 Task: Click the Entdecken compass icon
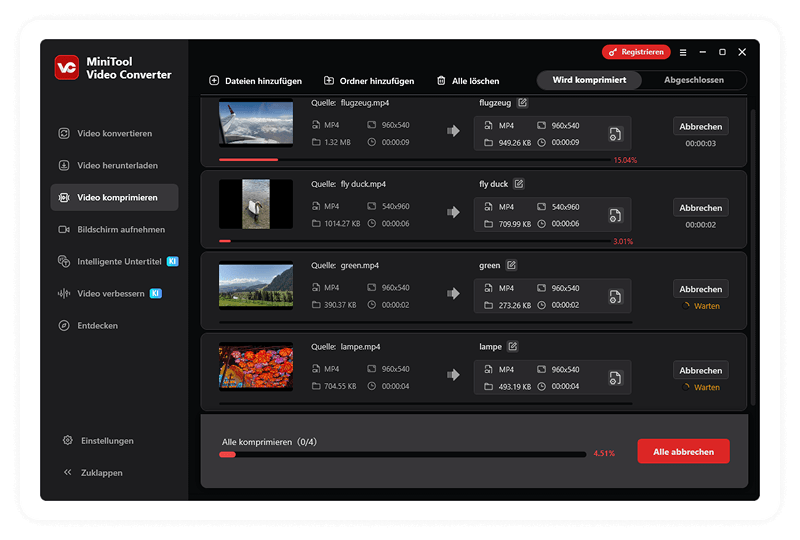click(x=64, y=326)
